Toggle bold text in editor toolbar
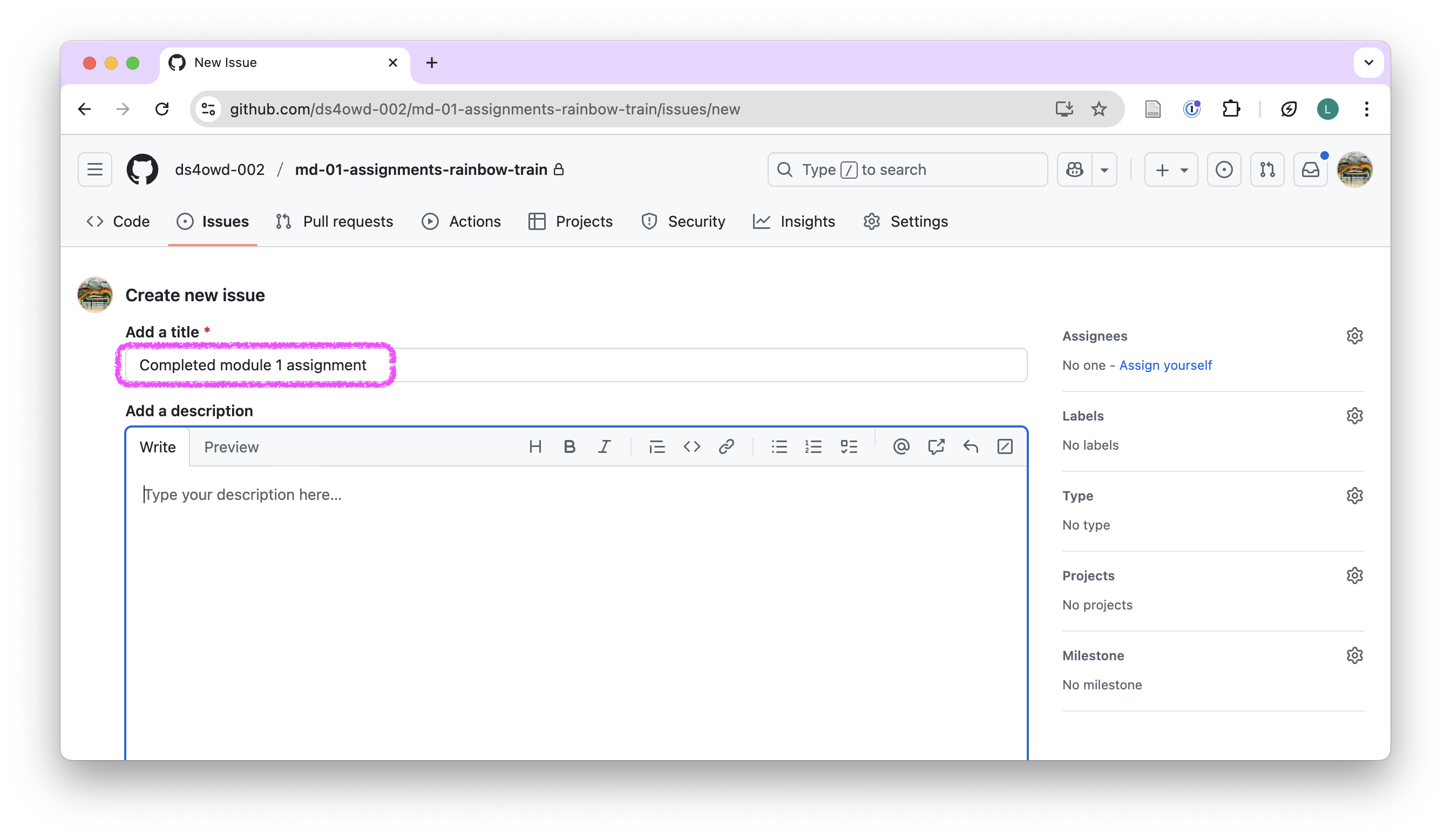The height and width of the screenshot is (840, 1451). click(569, 447)
